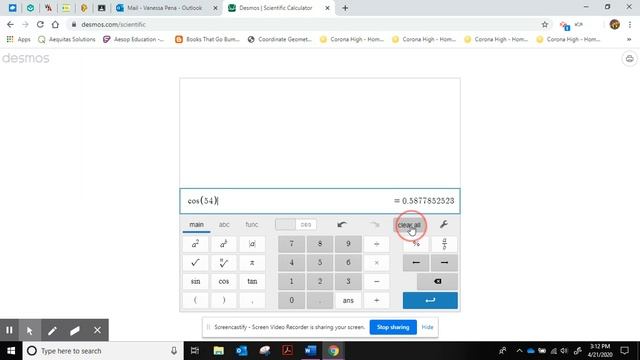Open Word from the taskbar
This screenshot has height=360, width=640.
pyautogui.click(x=310, y=351)
